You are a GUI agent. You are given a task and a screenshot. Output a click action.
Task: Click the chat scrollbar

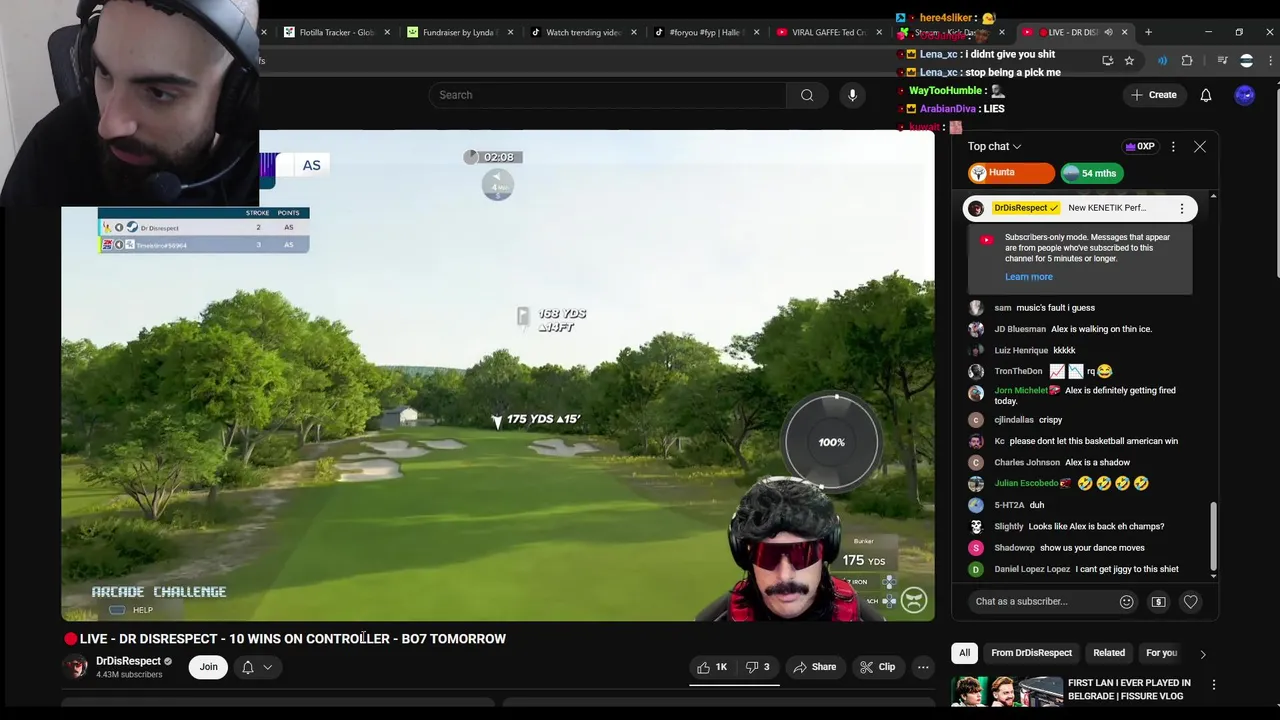point(1214,537)
